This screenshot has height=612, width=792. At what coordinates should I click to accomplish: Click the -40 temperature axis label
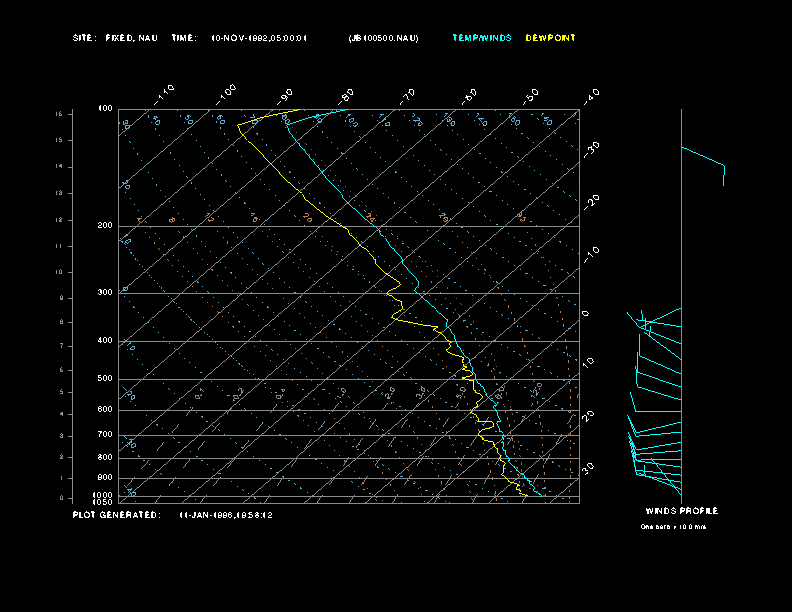(x=591, y=95)
